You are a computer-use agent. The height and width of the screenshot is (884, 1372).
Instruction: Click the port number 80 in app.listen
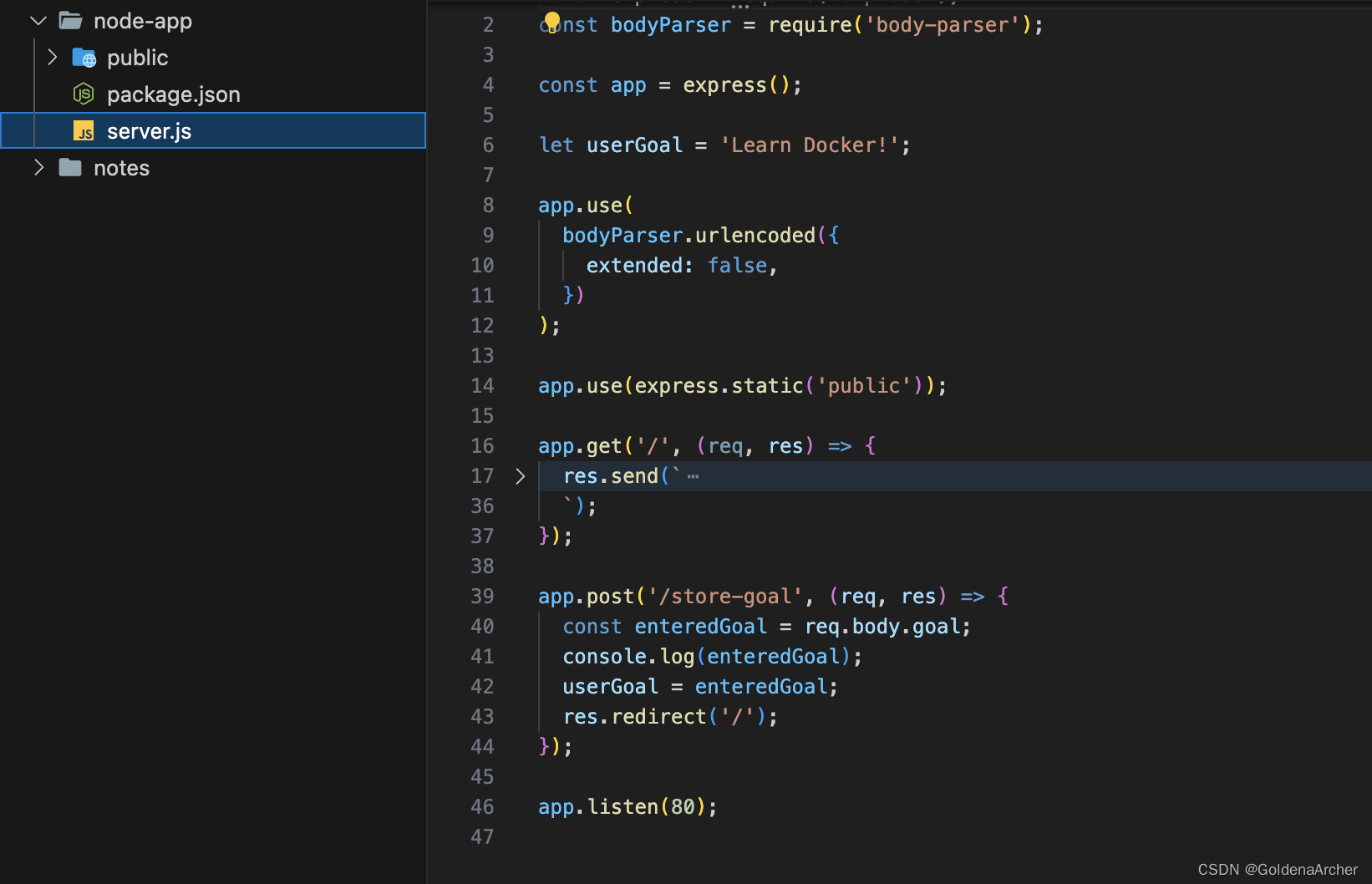pyautogui.click(x=683, y=807)
